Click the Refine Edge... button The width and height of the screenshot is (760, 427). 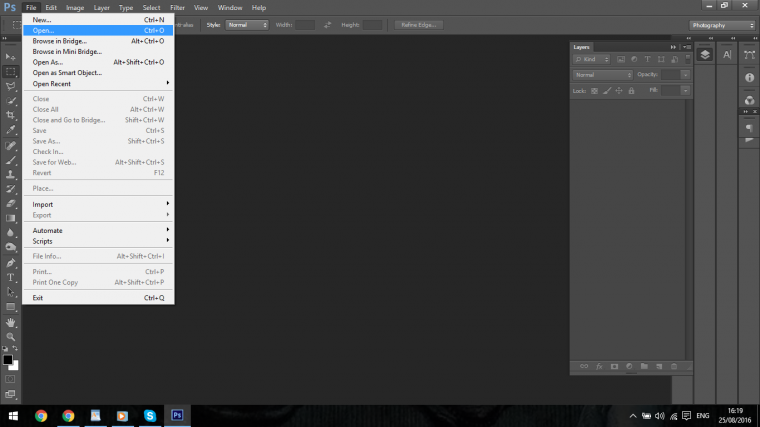[419, 25]
